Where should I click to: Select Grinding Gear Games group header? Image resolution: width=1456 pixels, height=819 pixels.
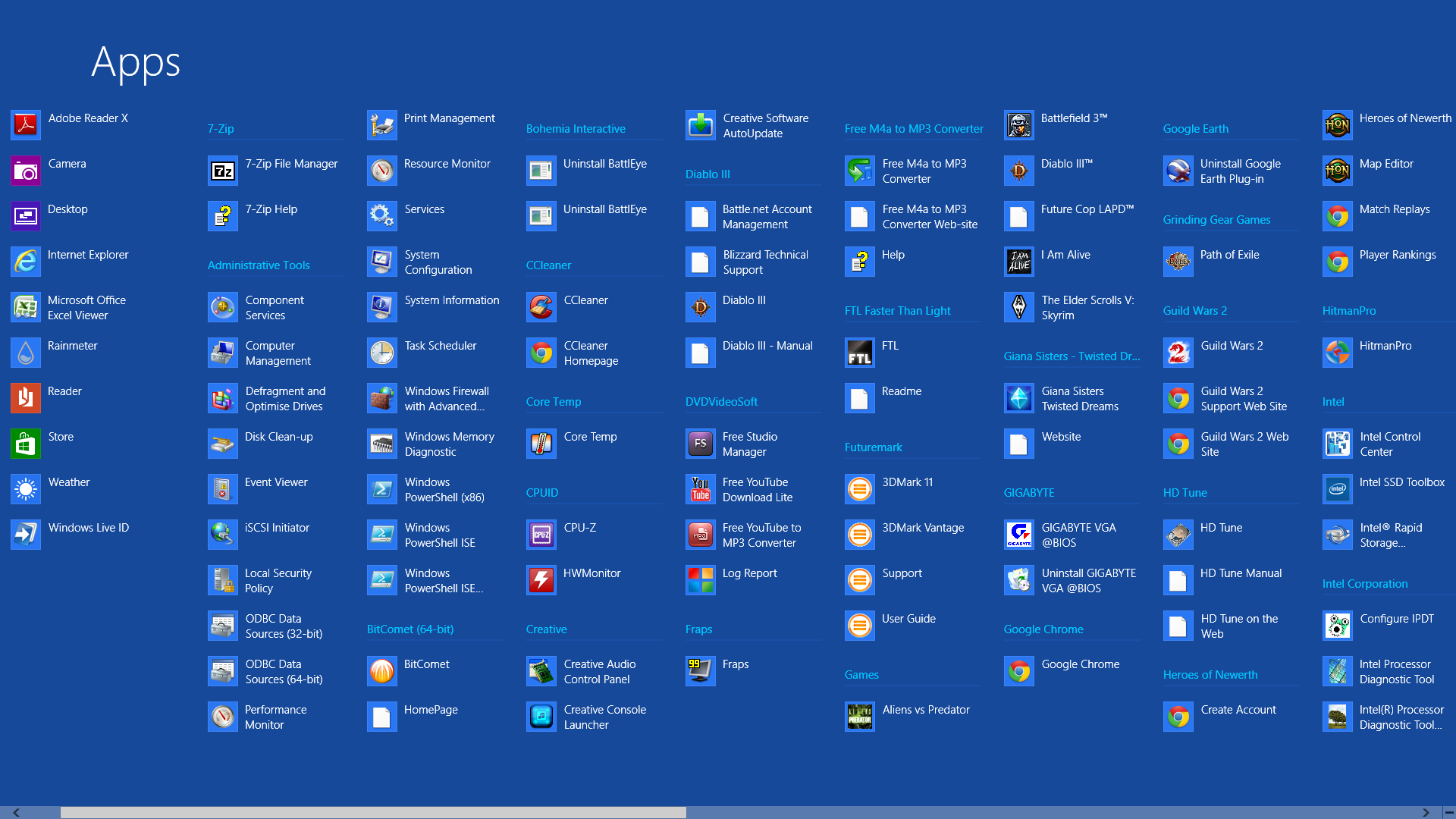1216,220
